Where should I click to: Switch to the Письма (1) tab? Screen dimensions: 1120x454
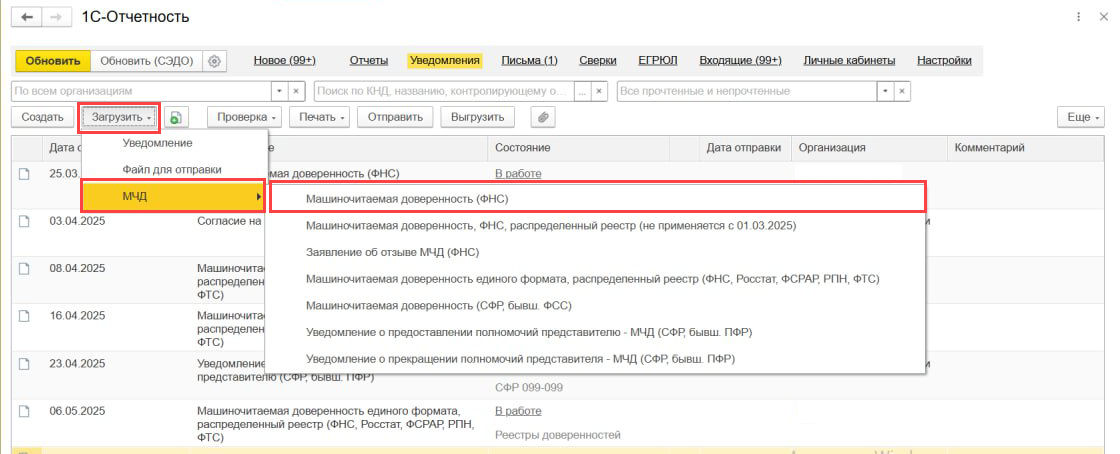[529, 61]
